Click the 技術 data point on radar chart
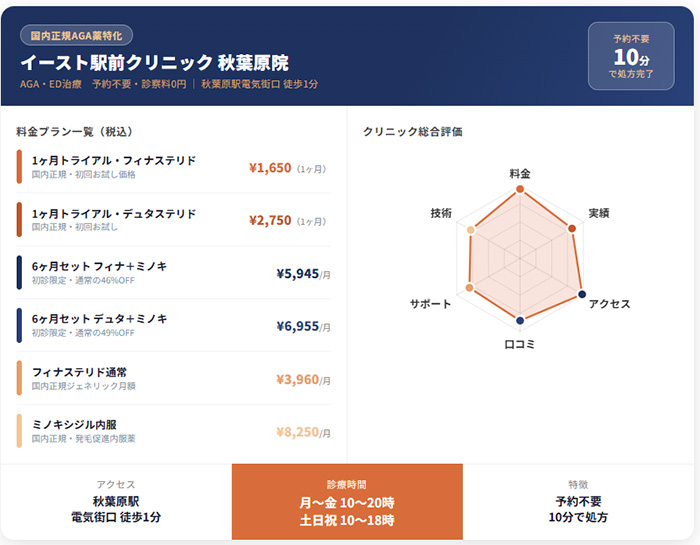Image resolution: width=700 pixels, height=545 pixels. click(471, 231)
